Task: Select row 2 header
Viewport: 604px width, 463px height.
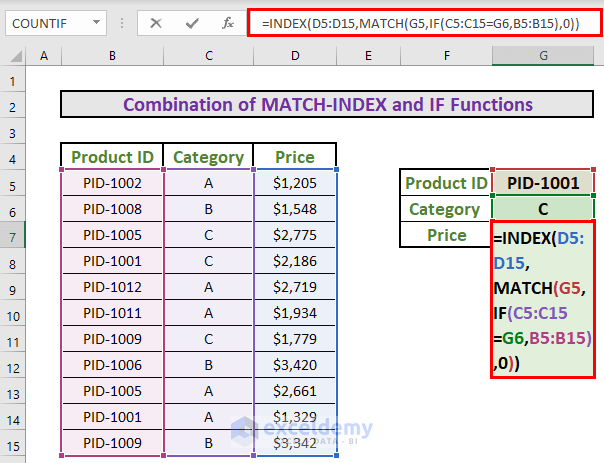Action: [13, 105]
